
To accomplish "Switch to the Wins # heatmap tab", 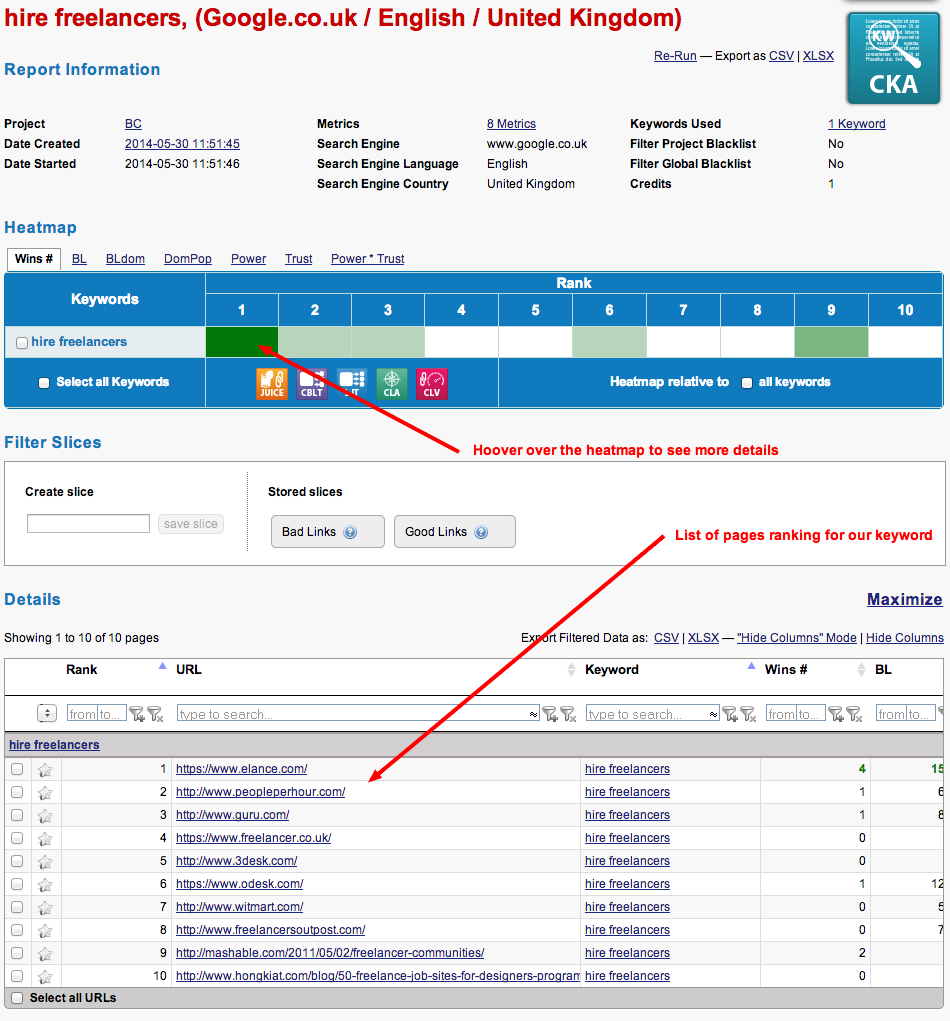I will click(34, 259).
